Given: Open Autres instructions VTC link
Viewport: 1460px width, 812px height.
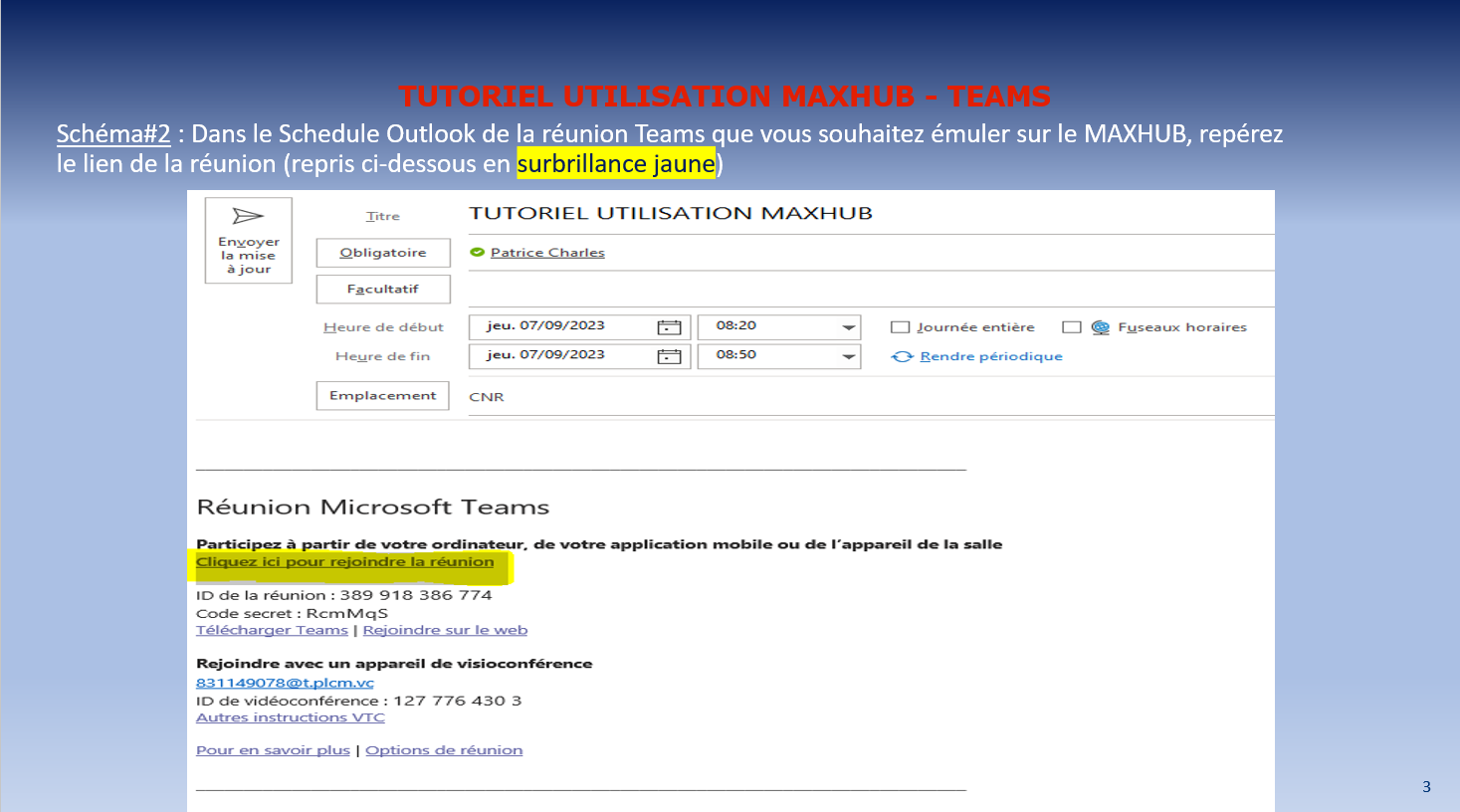Looking at the screenshot, I should tap(291, 717).
